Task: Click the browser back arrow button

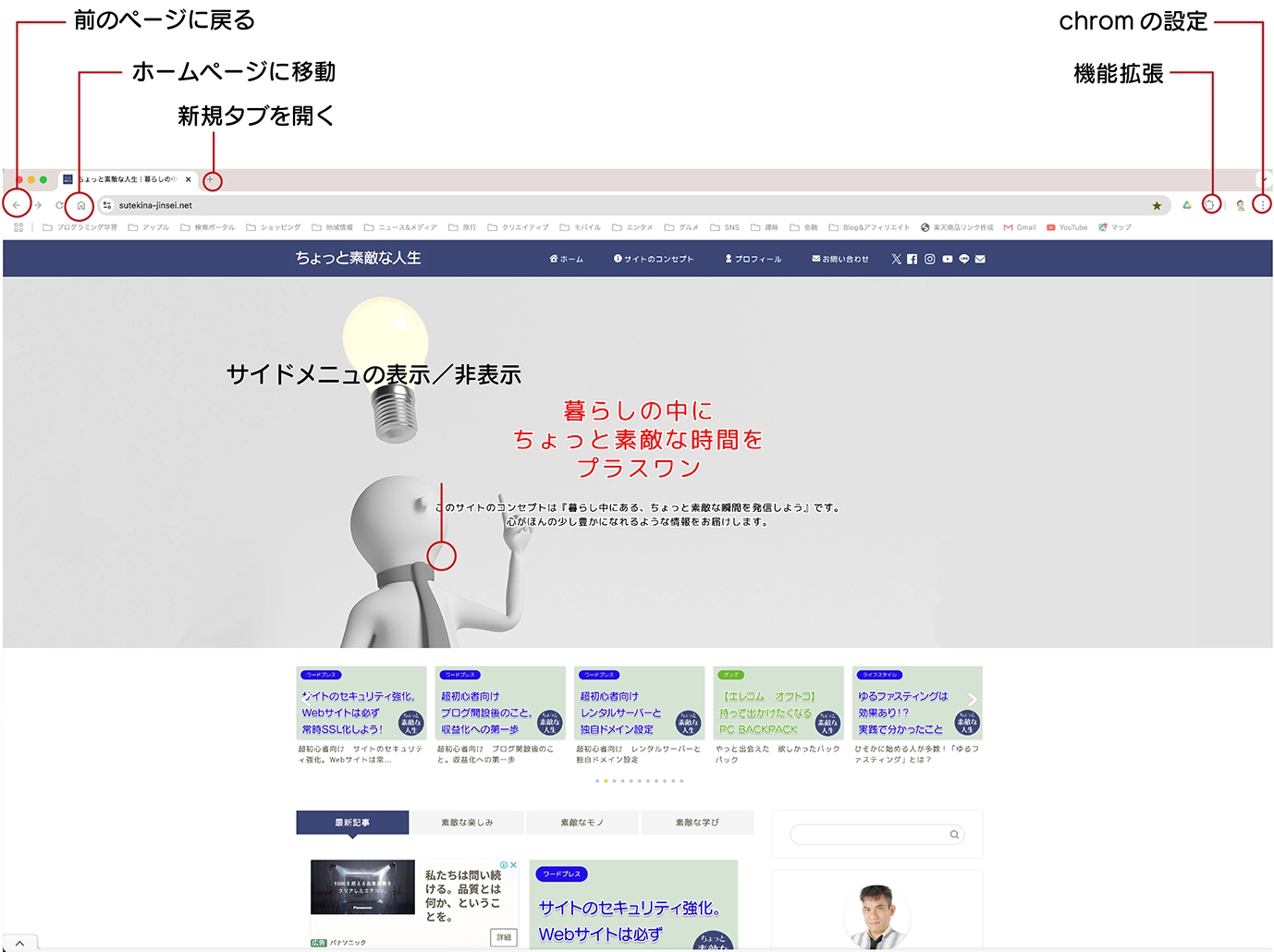Action: [17, 205]
